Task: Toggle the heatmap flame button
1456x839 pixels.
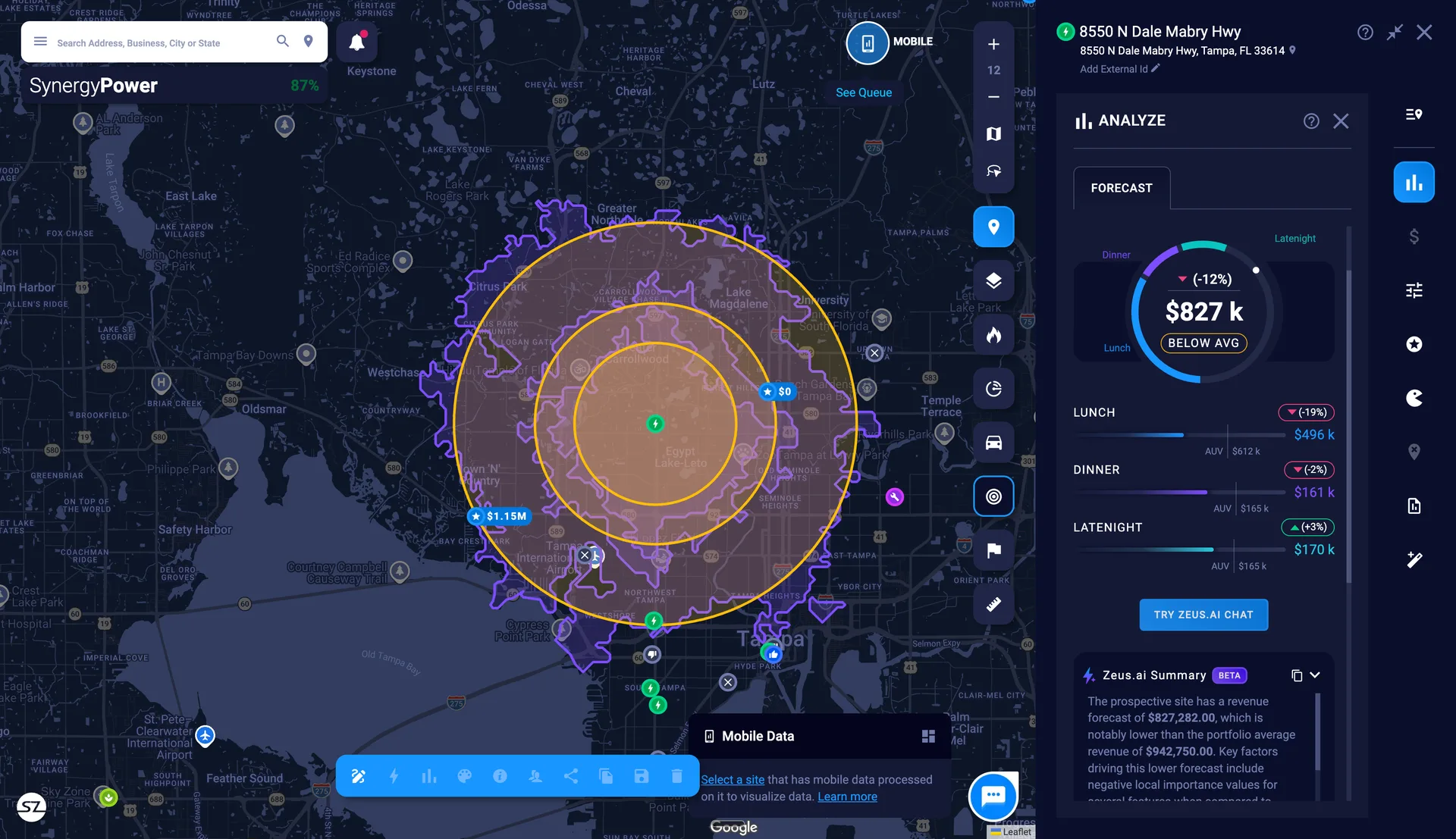Action: (993, 335)
